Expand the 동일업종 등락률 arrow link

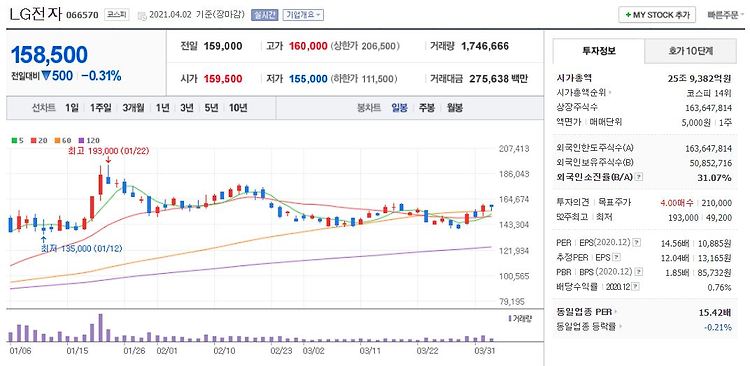tap(620, 327)
